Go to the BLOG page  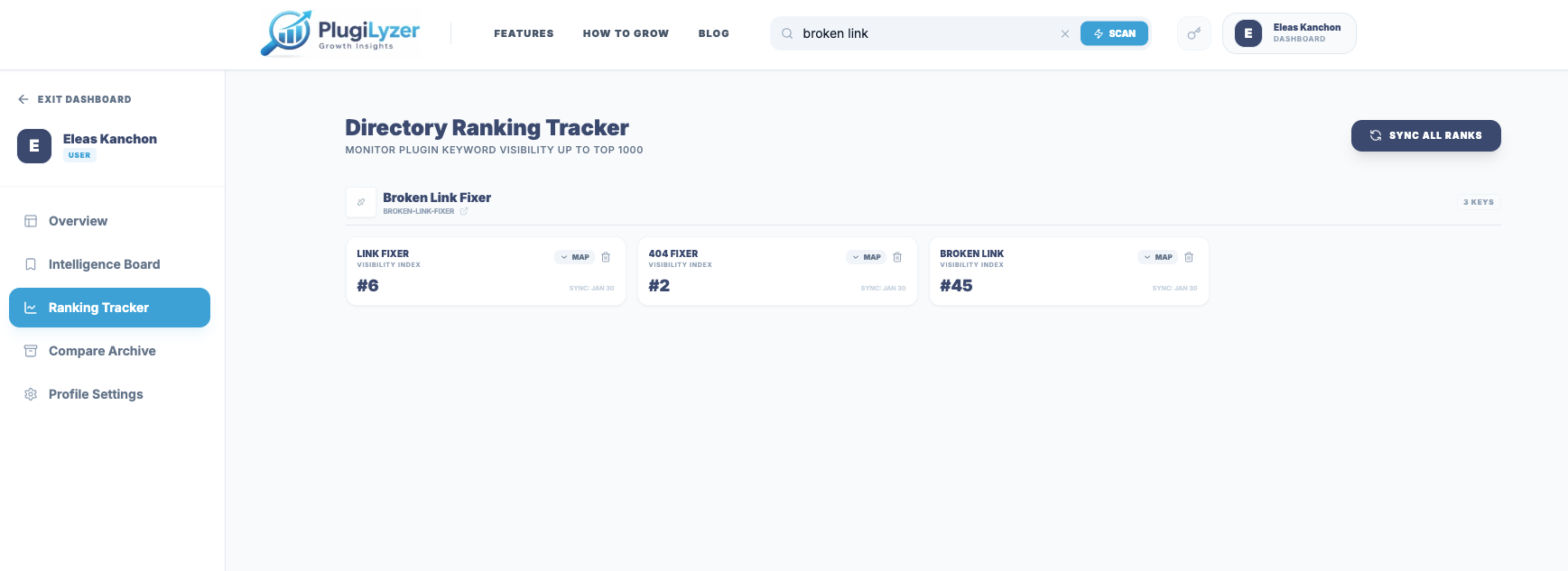pyautogui.click(x=713, y=33)
